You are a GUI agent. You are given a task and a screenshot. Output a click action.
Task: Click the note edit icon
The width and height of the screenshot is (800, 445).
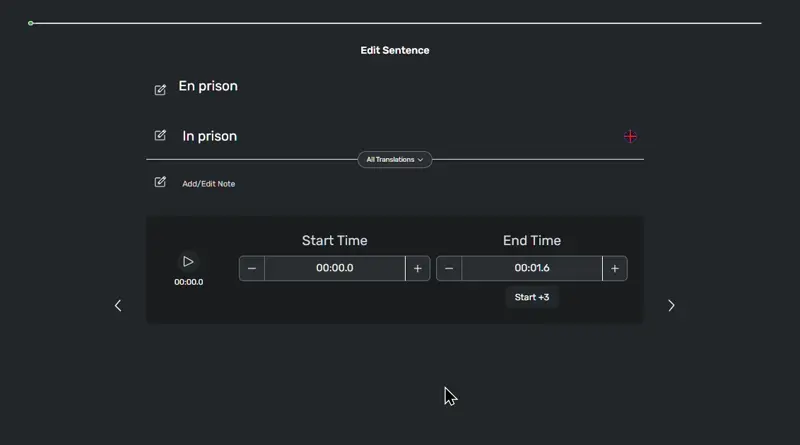160,182
